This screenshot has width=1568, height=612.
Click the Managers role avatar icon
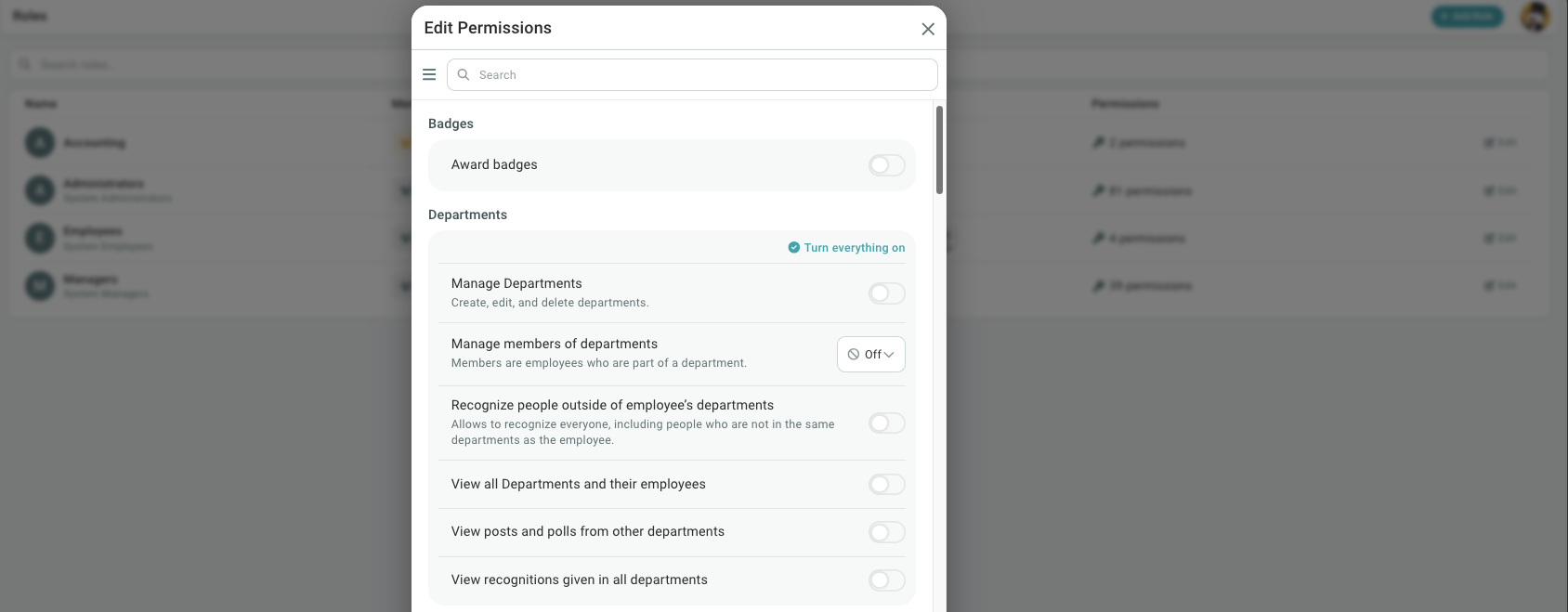tap(40, 286)
